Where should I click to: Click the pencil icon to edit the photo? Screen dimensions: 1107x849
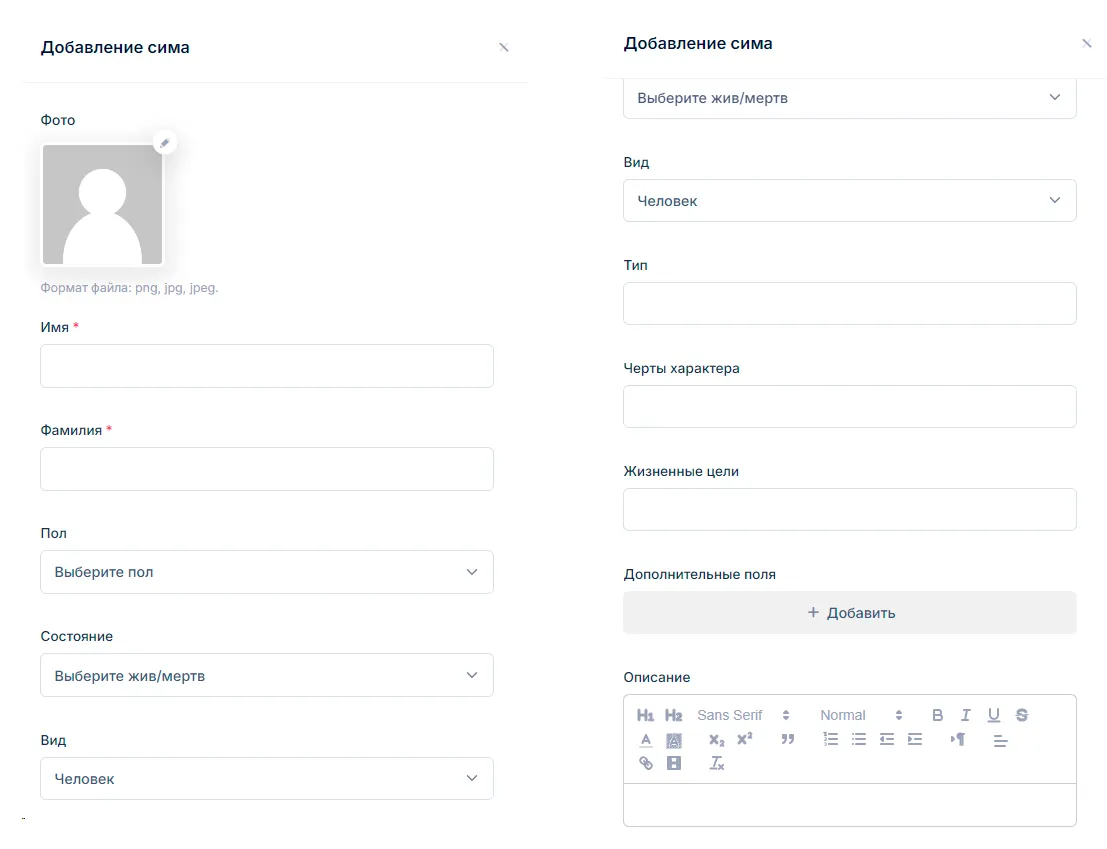[164, 143]
